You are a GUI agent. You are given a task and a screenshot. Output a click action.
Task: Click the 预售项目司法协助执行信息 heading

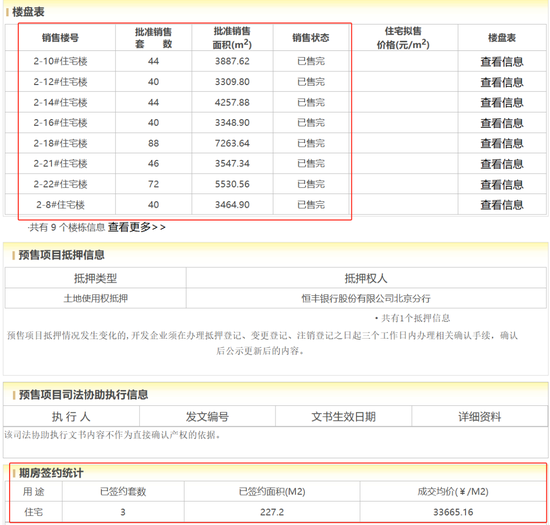pyautogui.click(x=83, y=395)
